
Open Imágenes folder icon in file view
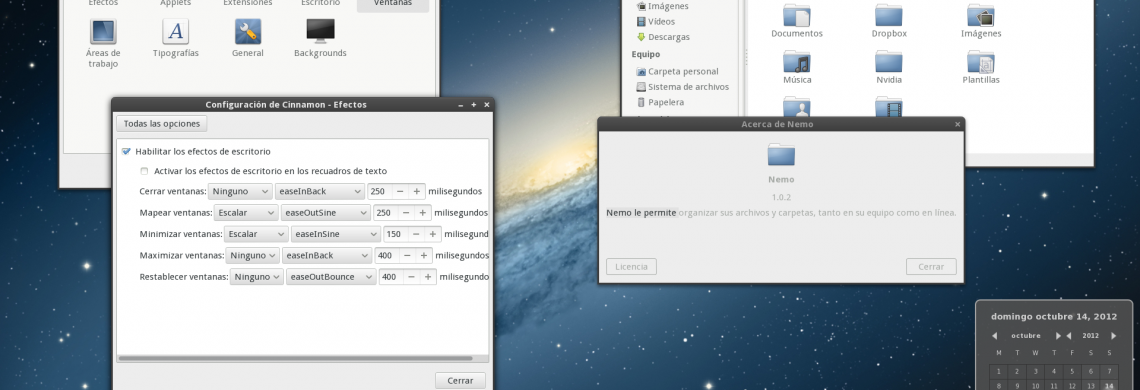pyautogui.click(x=981, y=15)
